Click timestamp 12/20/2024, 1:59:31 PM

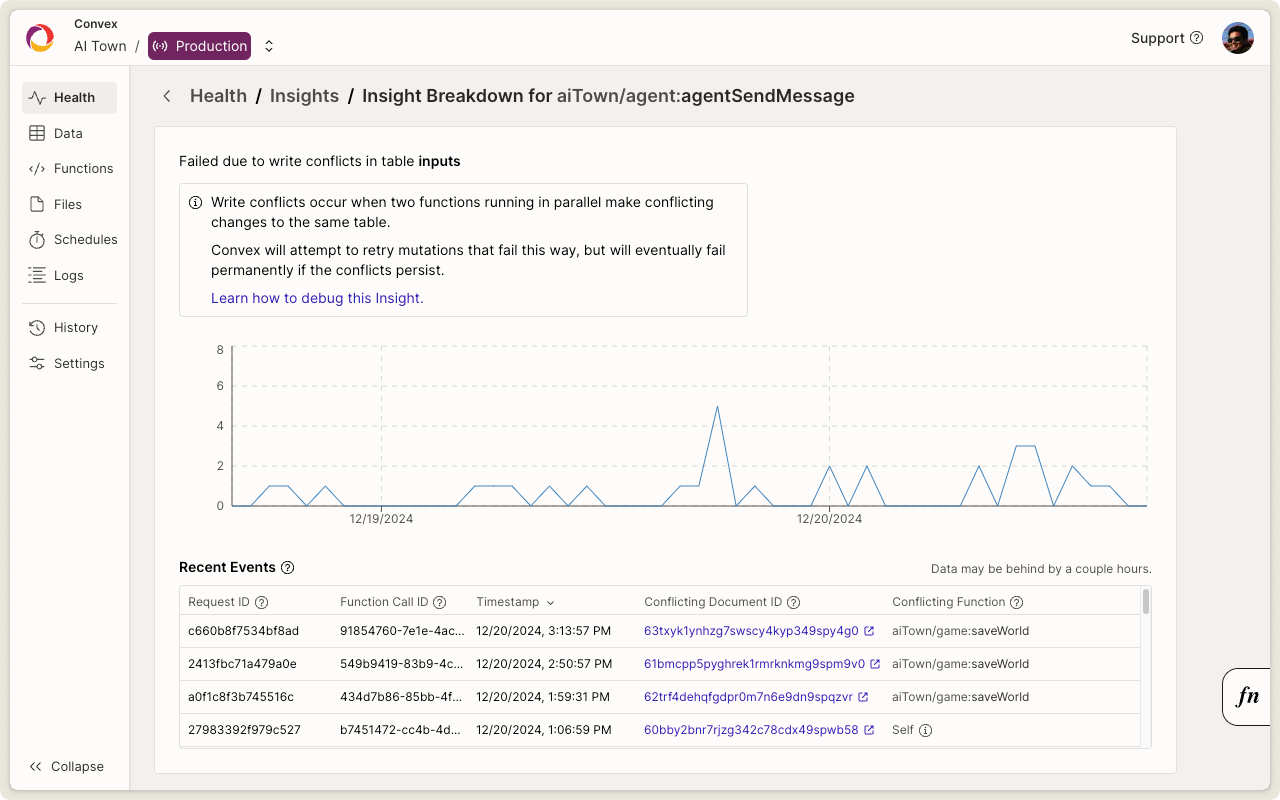tap(543, 697)
